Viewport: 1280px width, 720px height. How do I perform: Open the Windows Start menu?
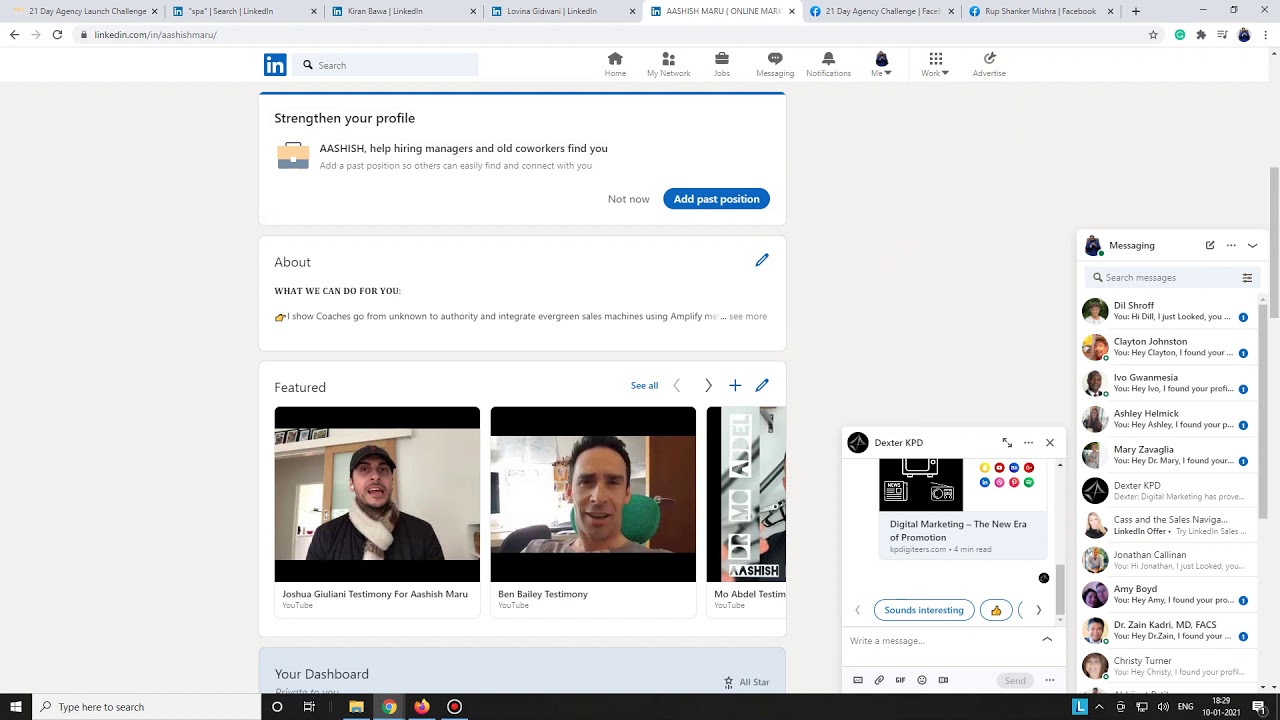[x=16, y=707]
